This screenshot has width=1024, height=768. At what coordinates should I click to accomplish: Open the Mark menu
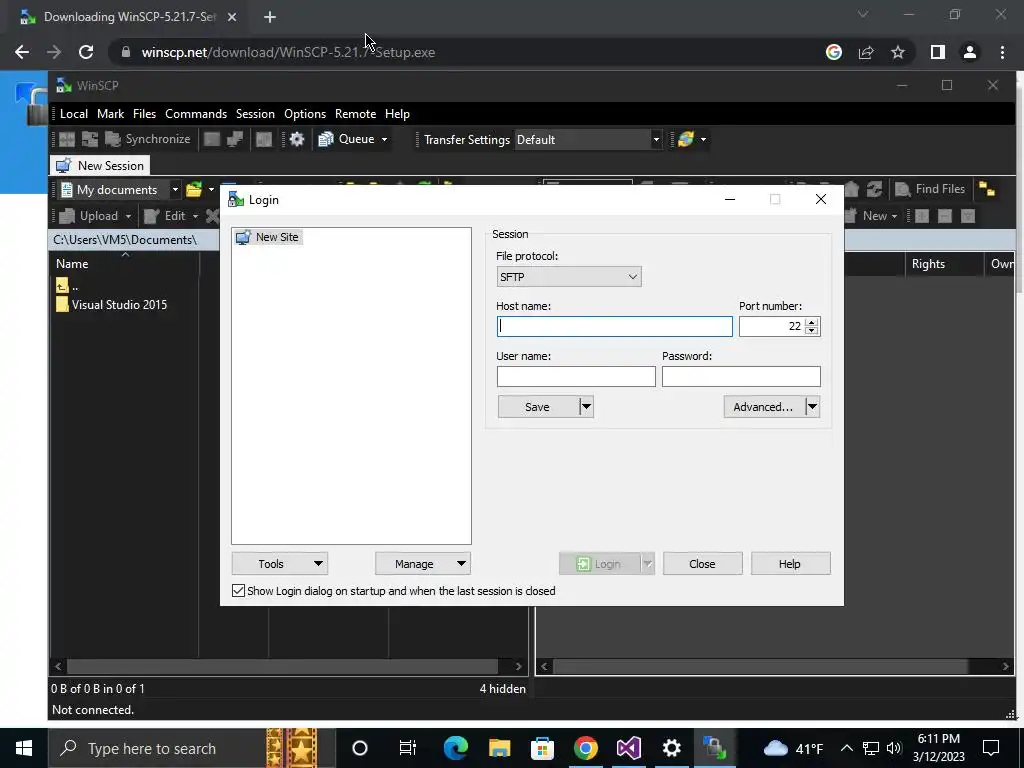click(110, 114)
